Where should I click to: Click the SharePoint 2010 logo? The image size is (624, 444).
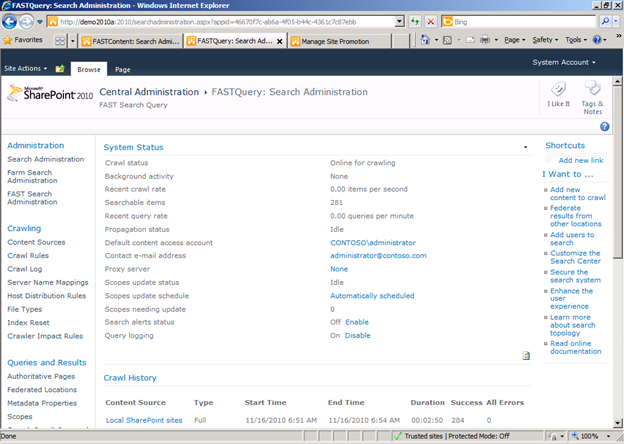pos(50,93)
